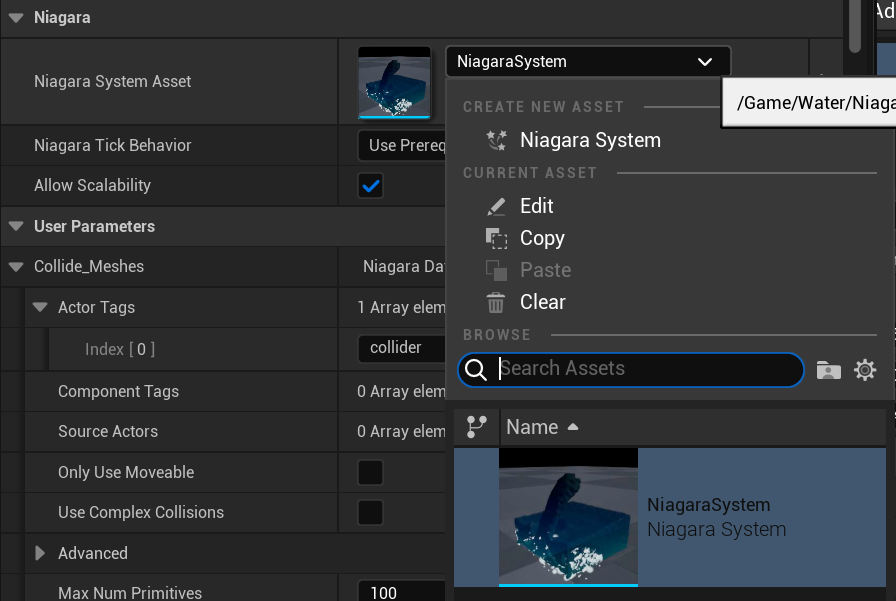The width and height of the screenshot is (896, 601).
Task: Click the Copy icon in Current Asset
Action: point(496,238)
